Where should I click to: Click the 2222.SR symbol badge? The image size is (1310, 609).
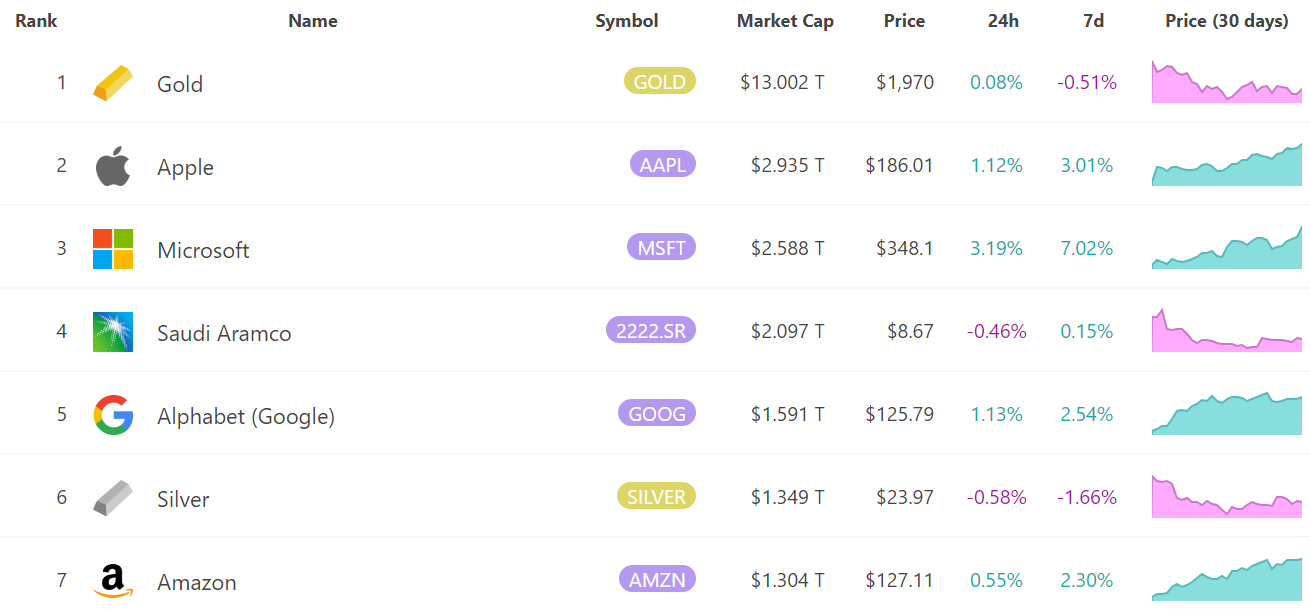click(651, 330)
